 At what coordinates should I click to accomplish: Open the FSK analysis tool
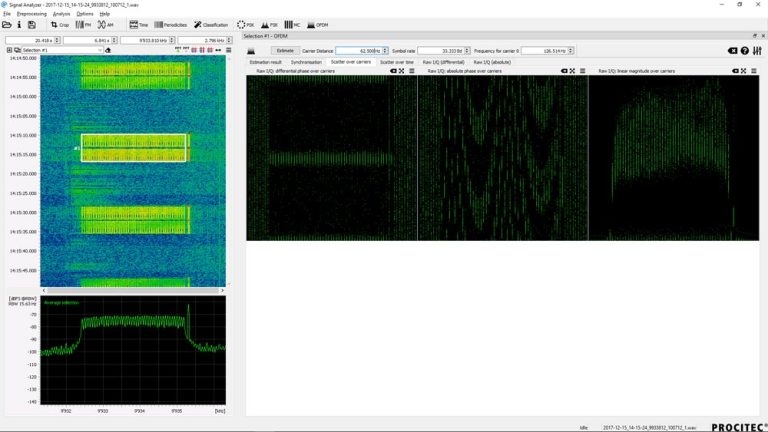click(269, 24)
